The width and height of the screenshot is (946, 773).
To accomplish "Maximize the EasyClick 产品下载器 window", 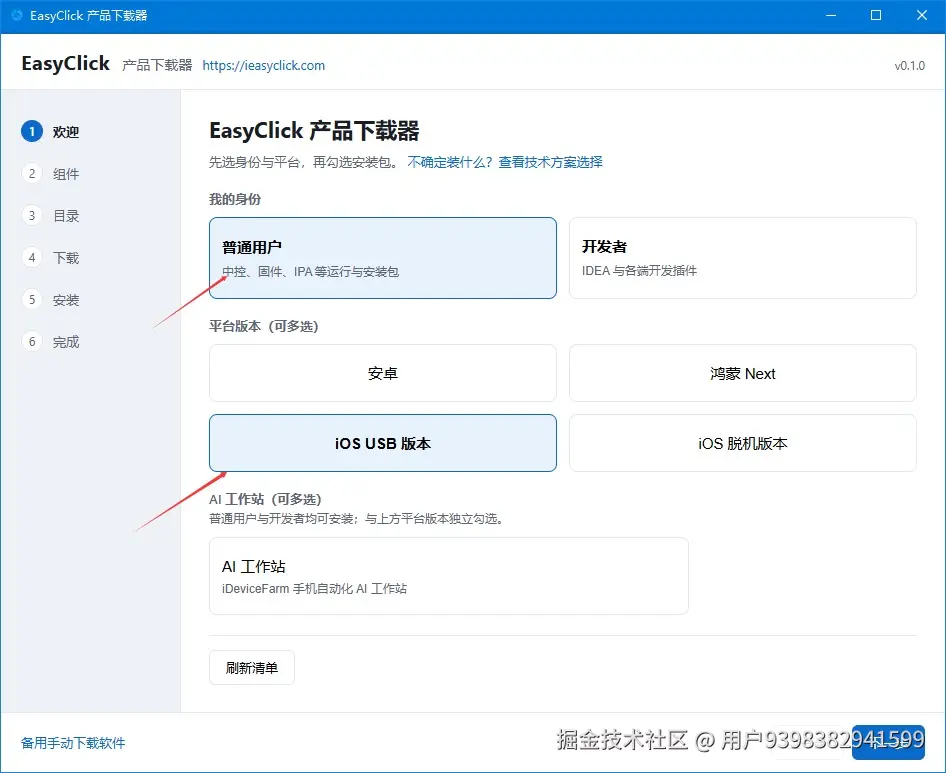I will click(x=876, y=15).
